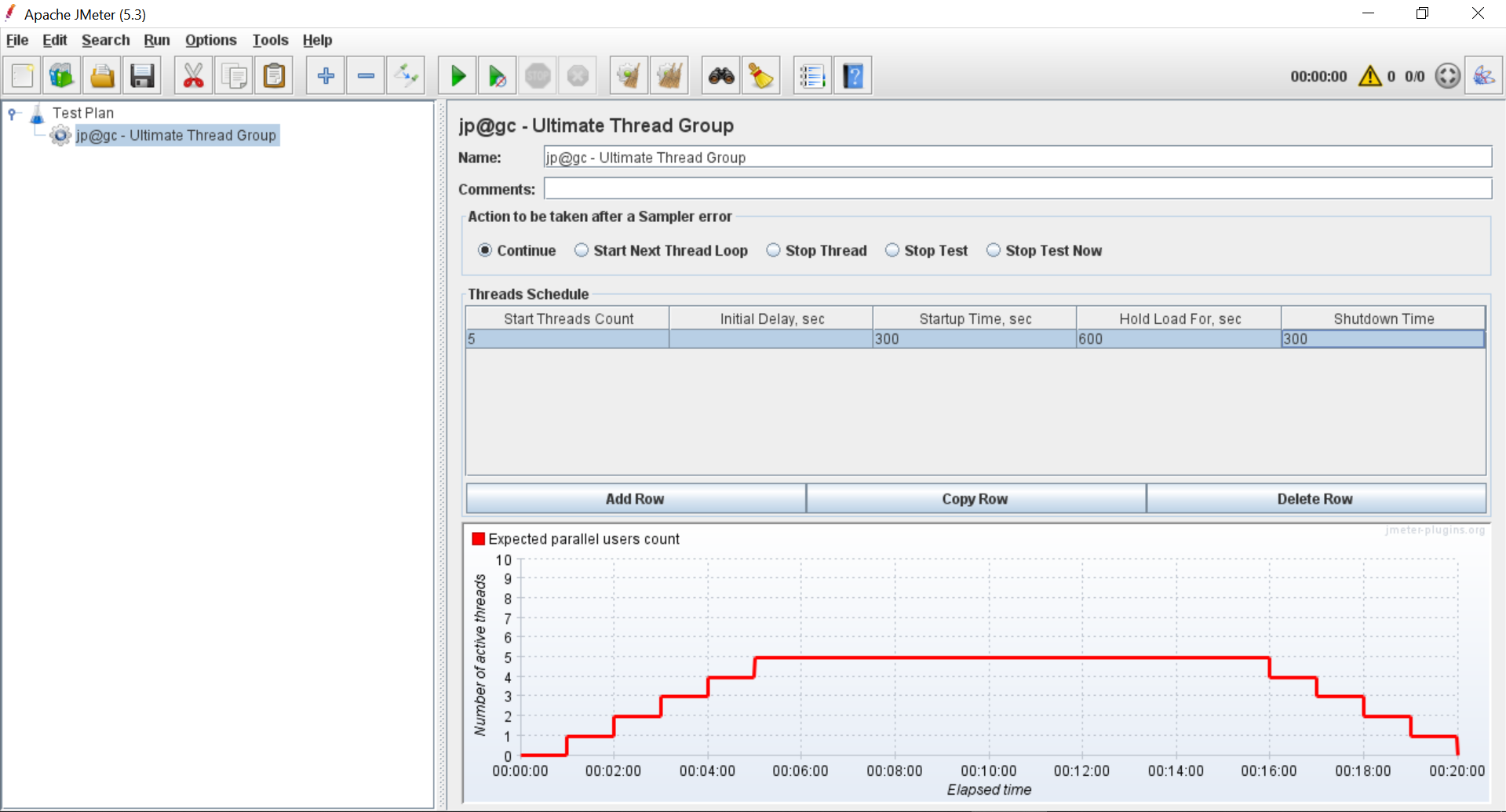Screen dimensions: 1506x812
Task: Click the remote engines status icon
Action: coord(1448,76)
